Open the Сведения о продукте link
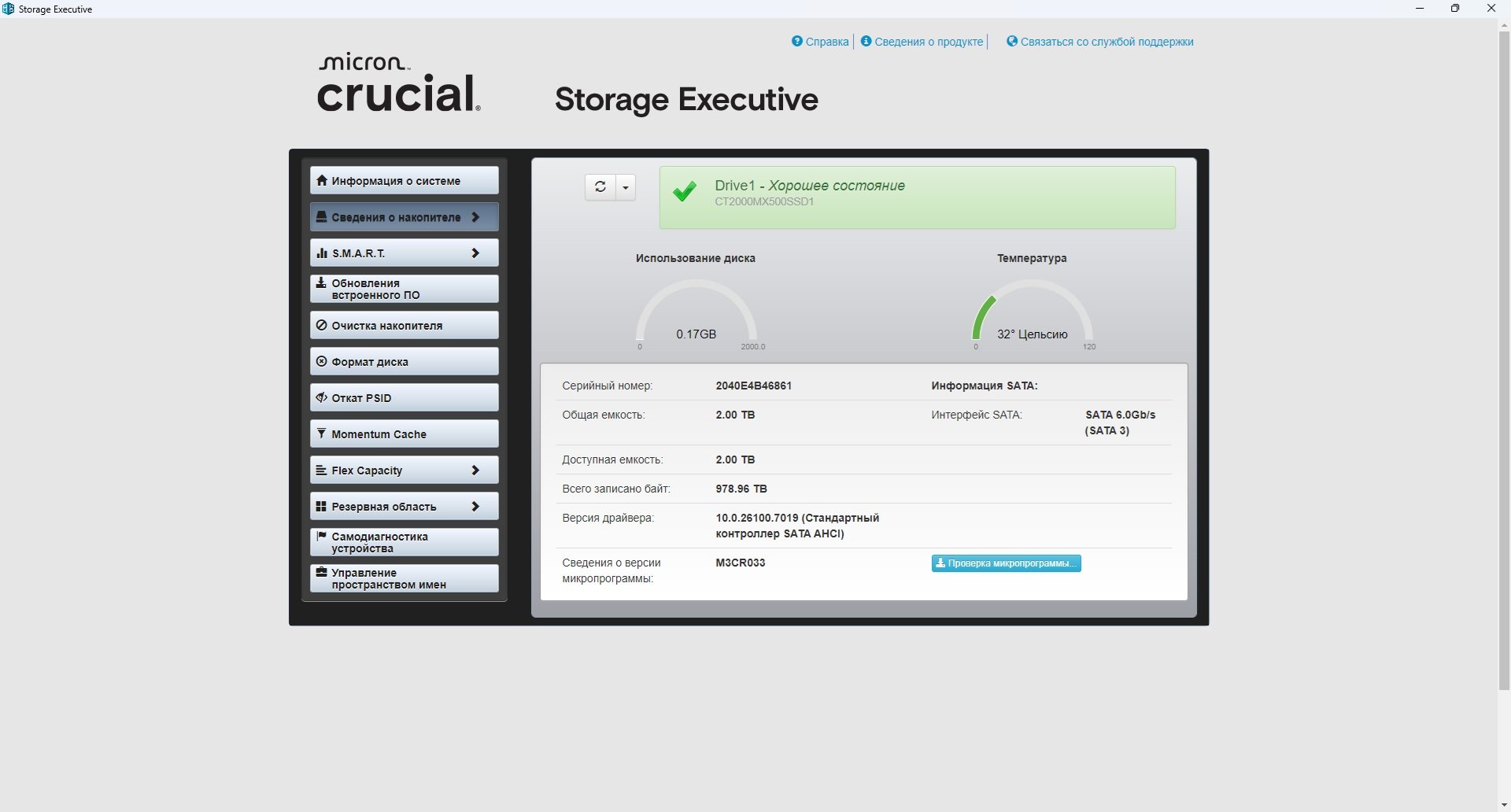 (928, 42)
